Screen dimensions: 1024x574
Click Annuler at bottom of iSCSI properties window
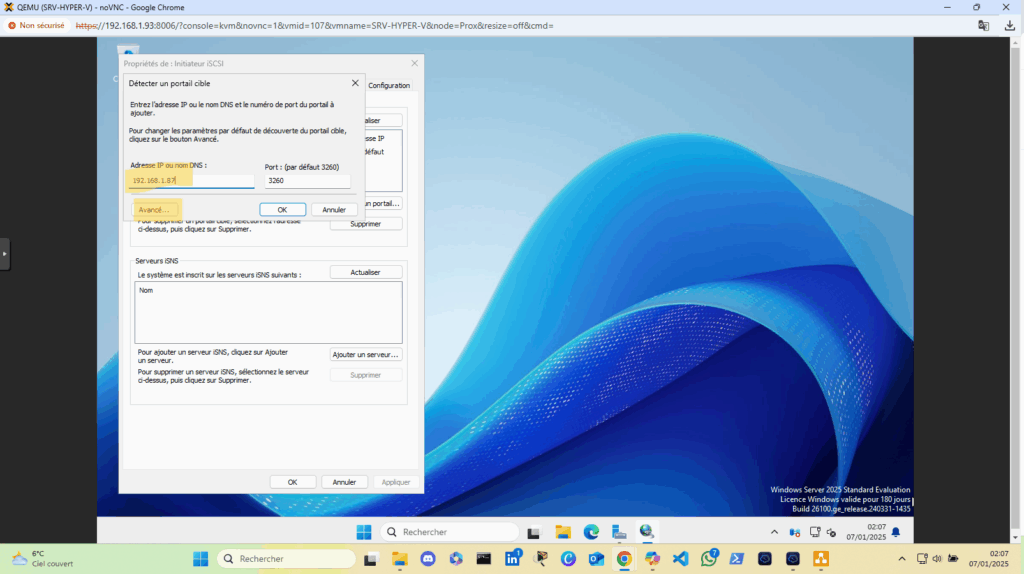tap(344, 482)
